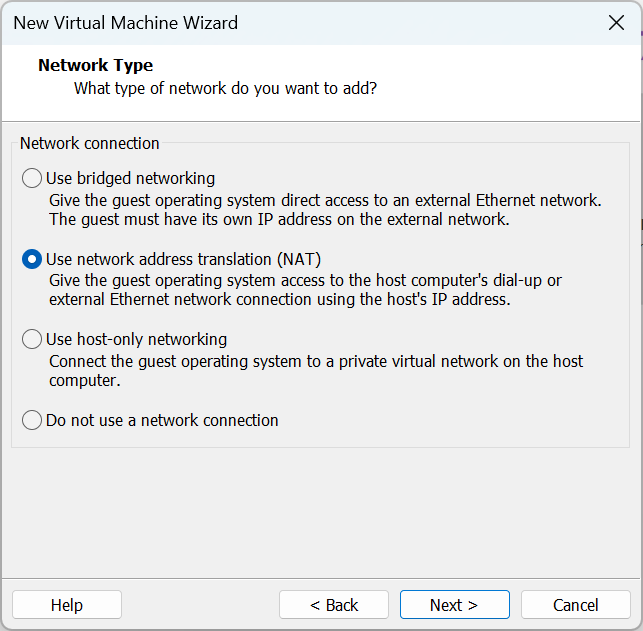
Task: Select the host-only networking radio circle
Action: pos(32,340)
